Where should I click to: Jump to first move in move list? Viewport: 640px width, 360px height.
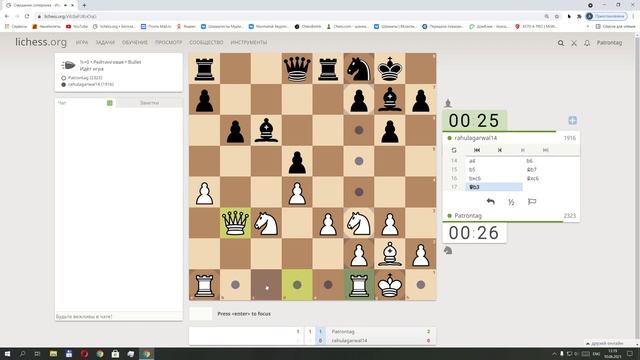477,150
